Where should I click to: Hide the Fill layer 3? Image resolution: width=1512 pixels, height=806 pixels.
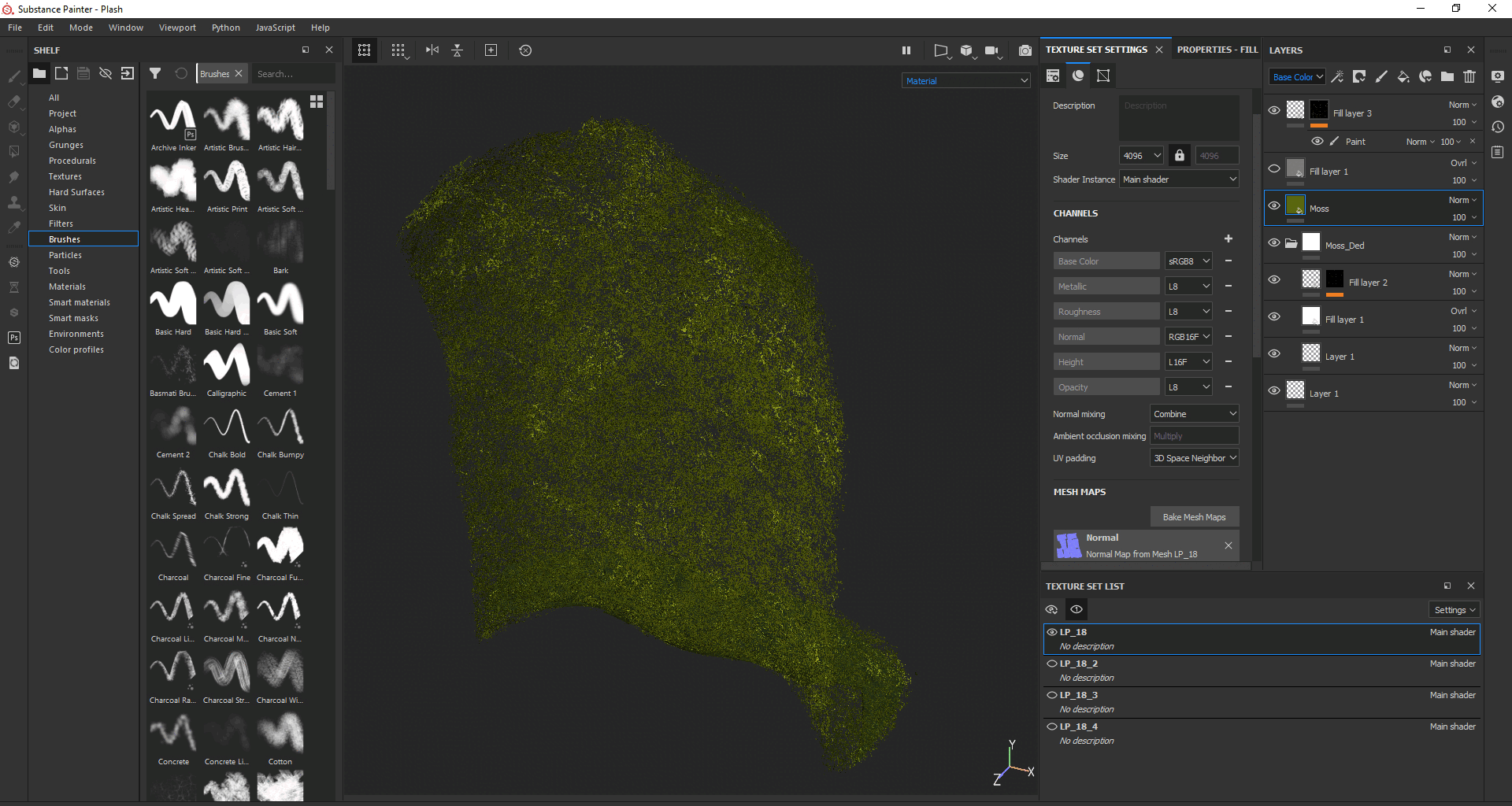click(1274, 110)
